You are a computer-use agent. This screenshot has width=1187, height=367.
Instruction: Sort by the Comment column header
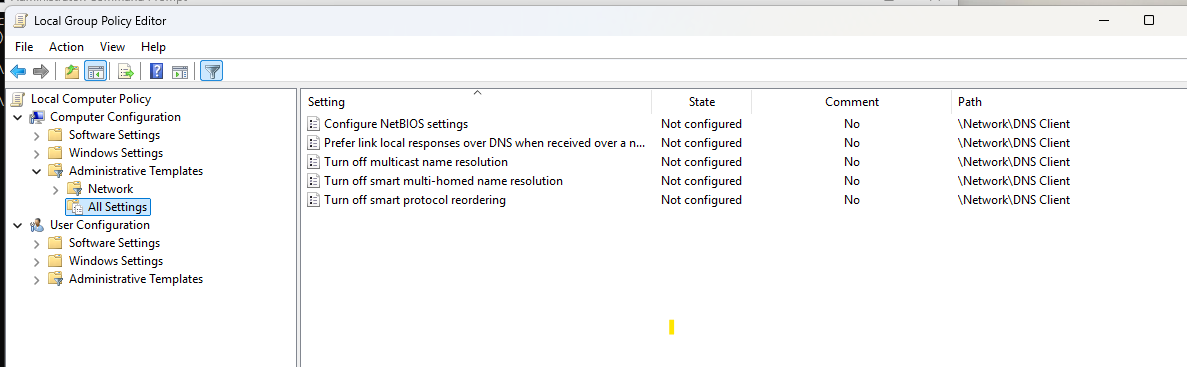852,101
